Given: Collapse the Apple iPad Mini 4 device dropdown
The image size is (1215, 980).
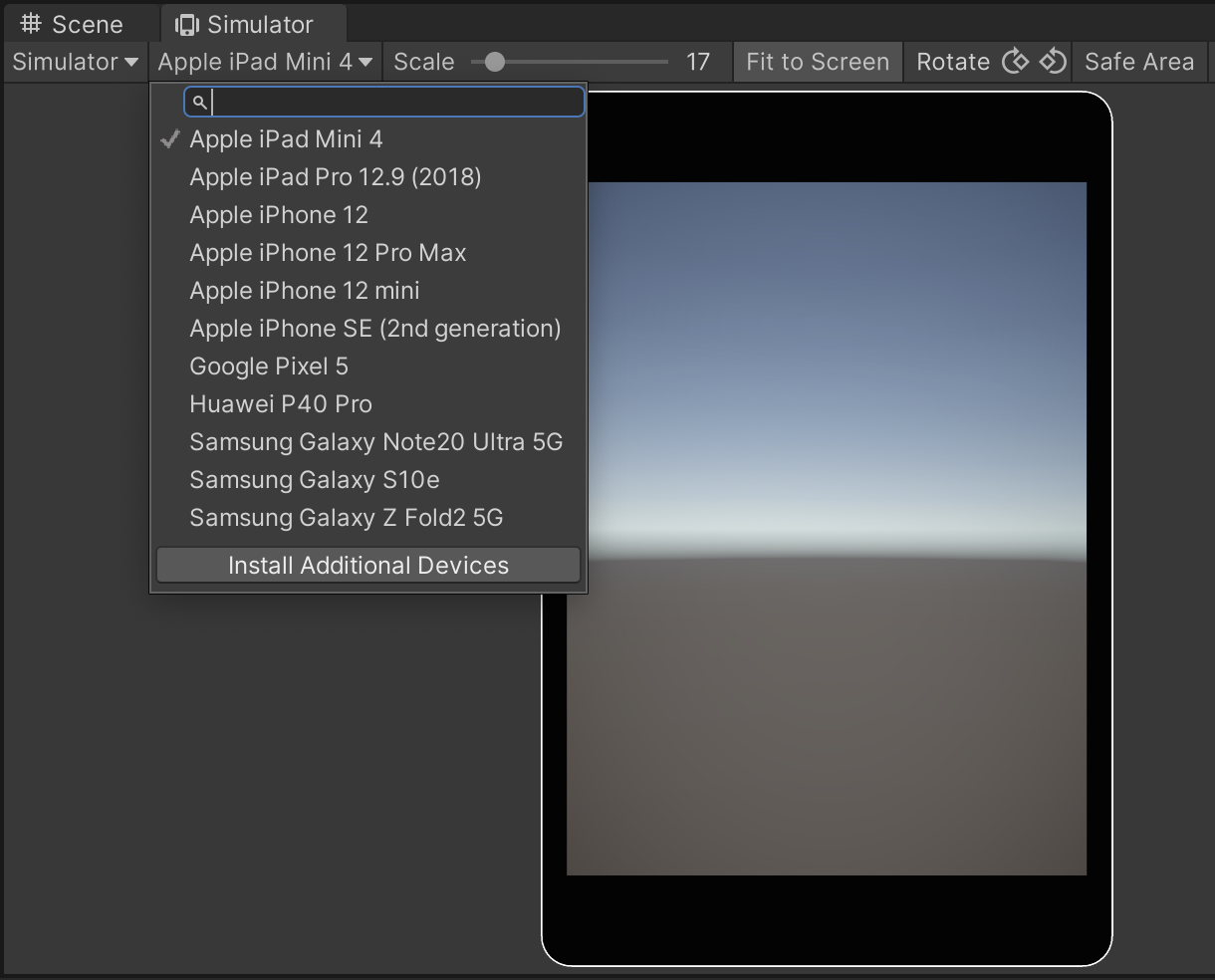Looking at the screenshot, I should [265, 62].
